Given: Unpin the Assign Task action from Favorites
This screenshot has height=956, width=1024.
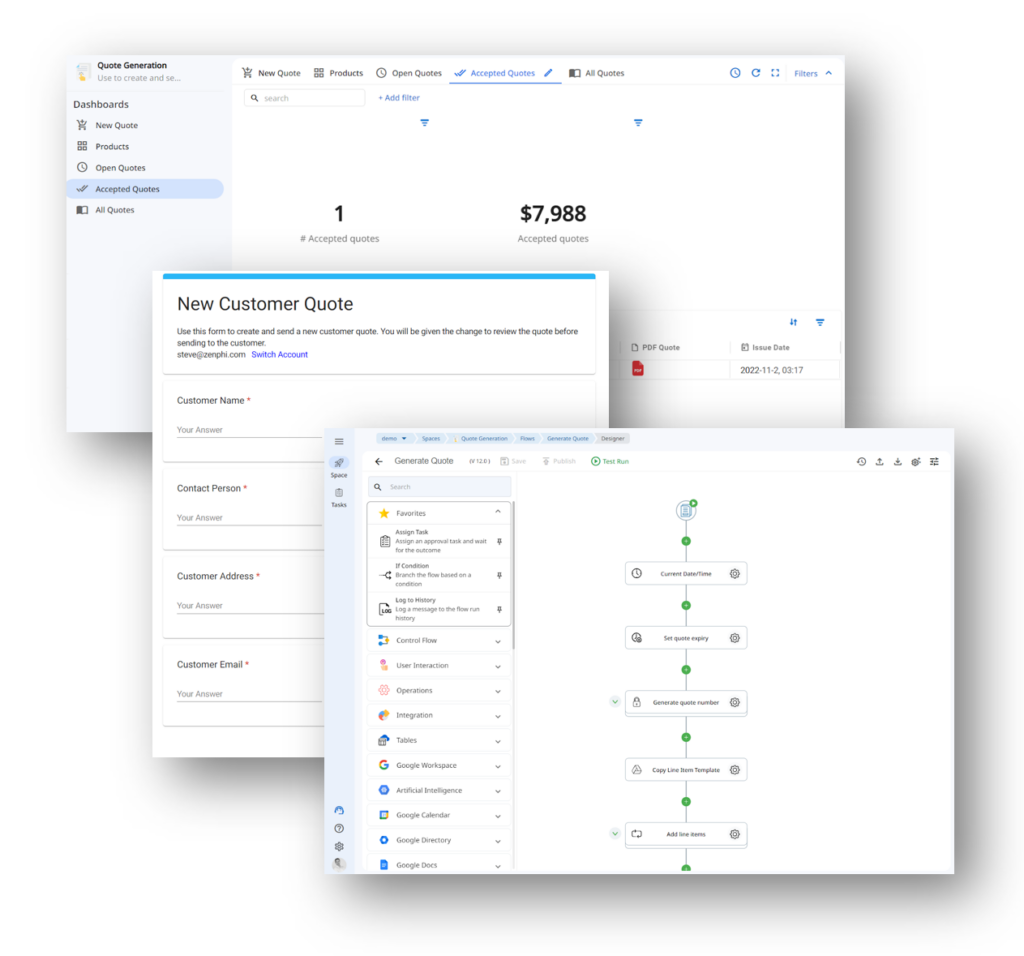Looking at the screenshot, I should (x=499, y=540).
